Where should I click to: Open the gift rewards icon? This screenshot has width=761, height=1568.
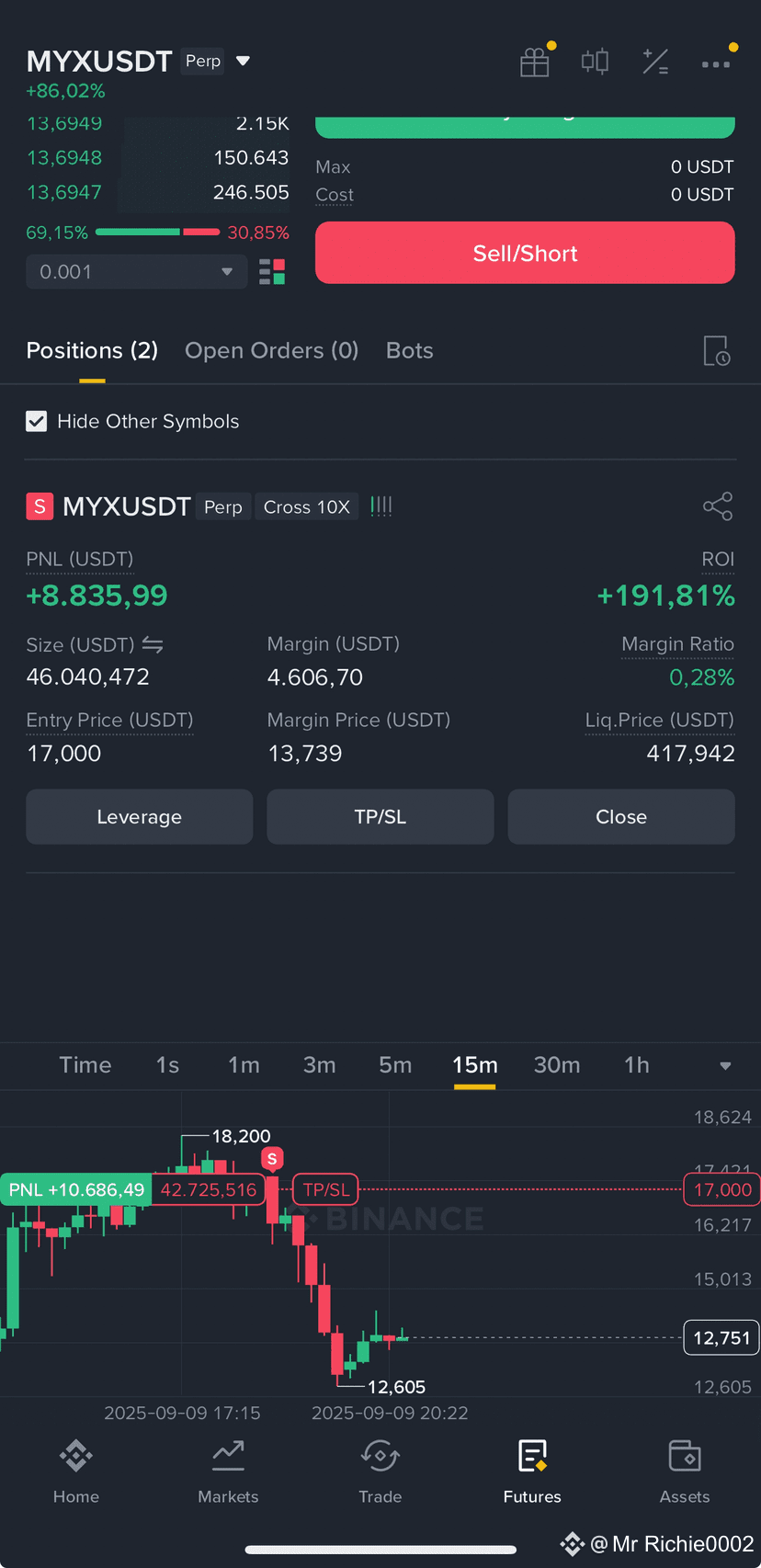click(x=535, y=62)
